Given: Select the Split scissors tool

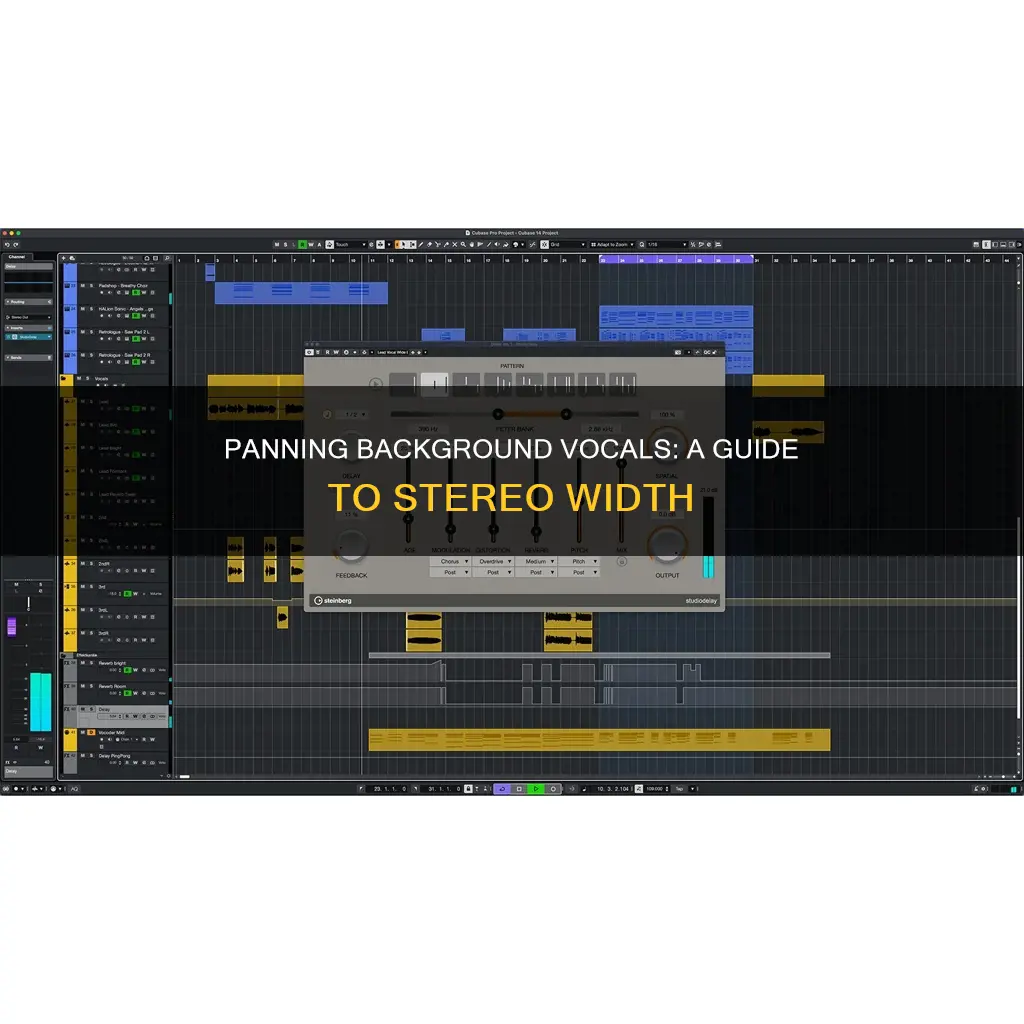Looking at the screenshot, I should pyautogui.click(x=438, y=244).
